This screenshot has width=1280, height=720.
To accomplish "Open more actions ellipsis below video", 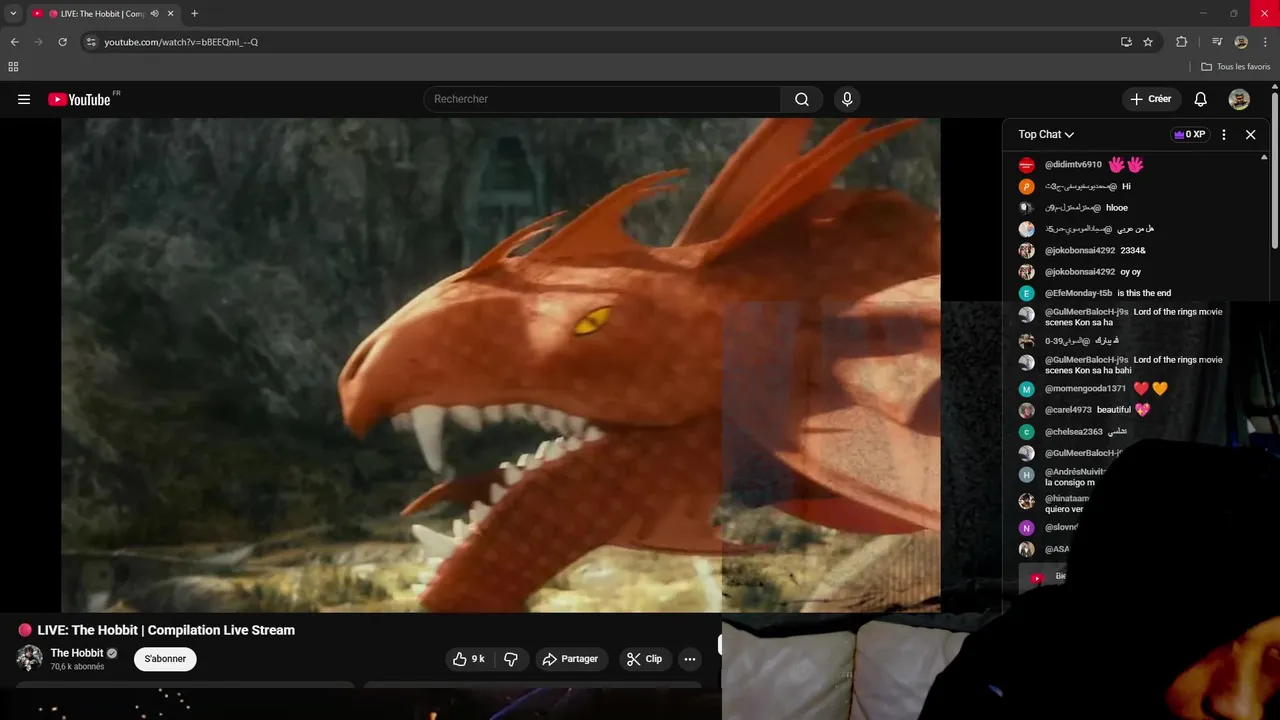I will [689, 659].
